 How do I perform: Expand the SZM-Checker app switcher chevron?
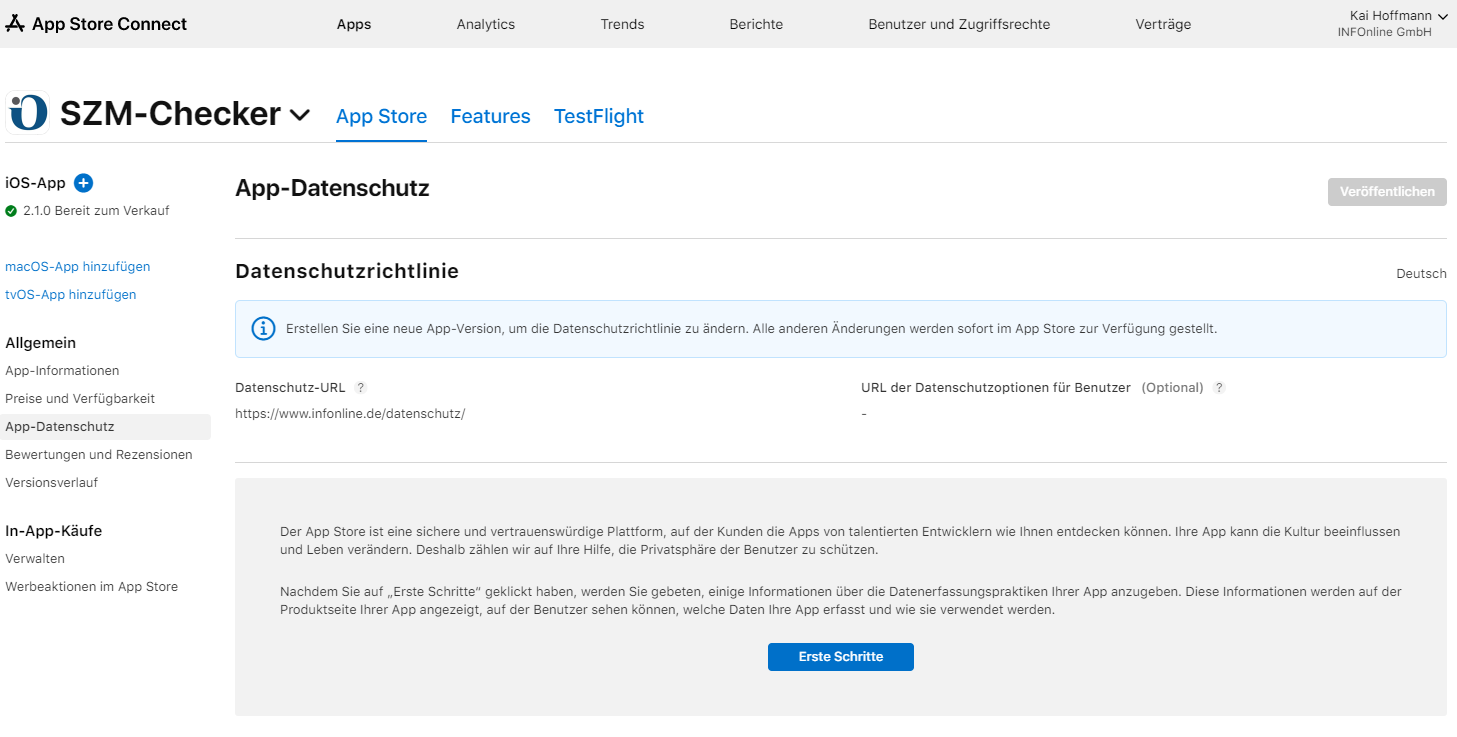pos(299,115)
